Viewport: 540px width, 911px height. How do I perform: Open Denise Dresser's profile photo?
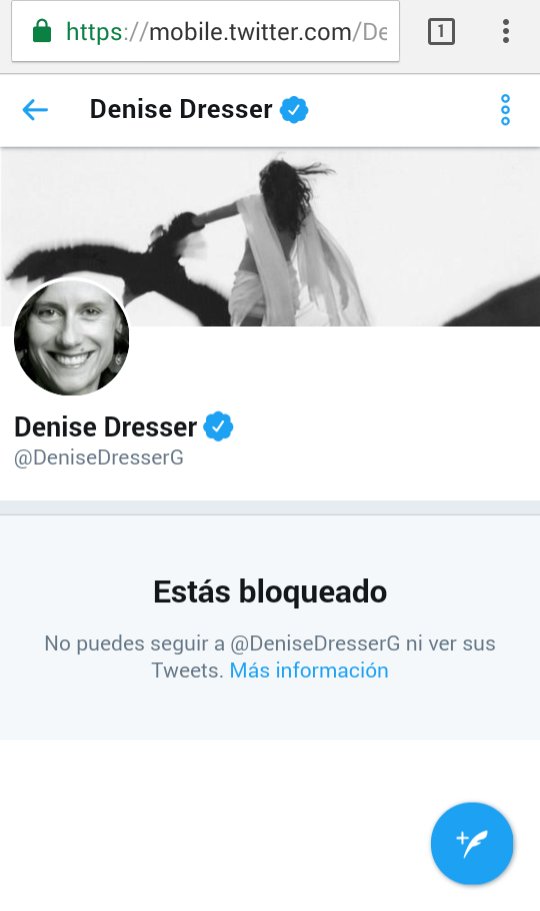pyautogui.click(x=71, y=338)
